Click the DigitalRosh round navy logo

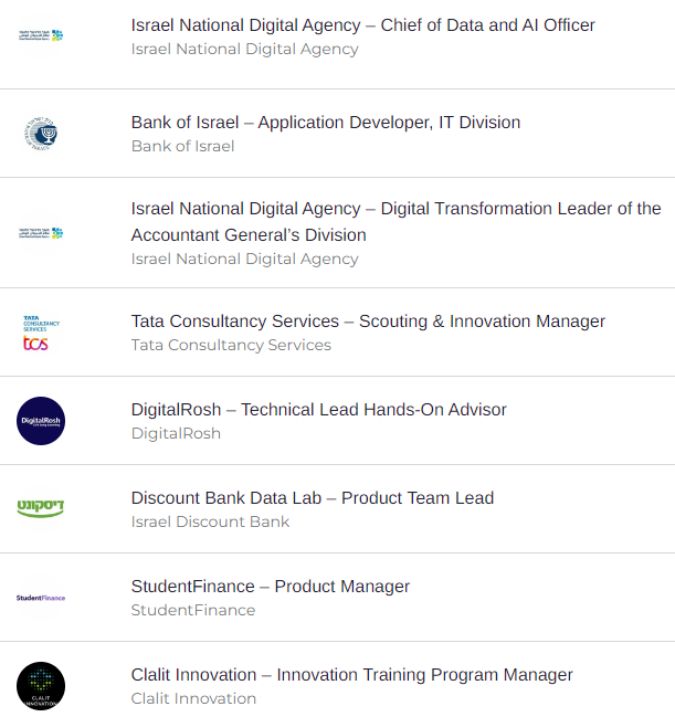(41, 421)
